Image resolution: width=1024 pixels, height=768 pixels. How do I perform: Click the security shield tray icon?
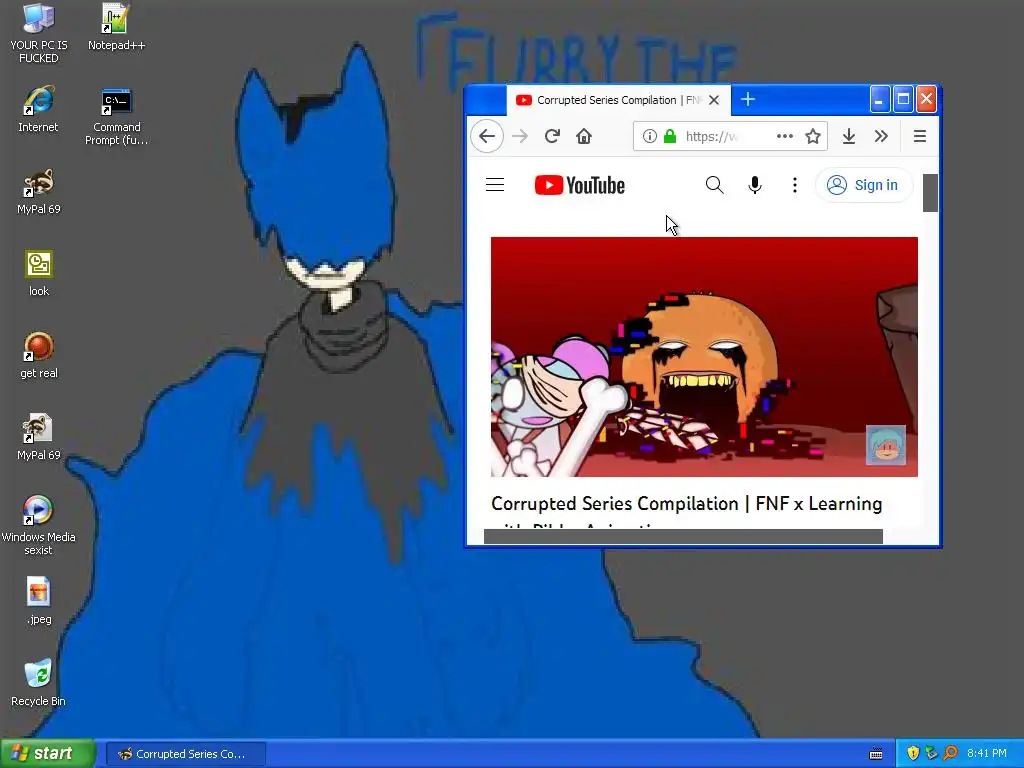pos(913,754)
